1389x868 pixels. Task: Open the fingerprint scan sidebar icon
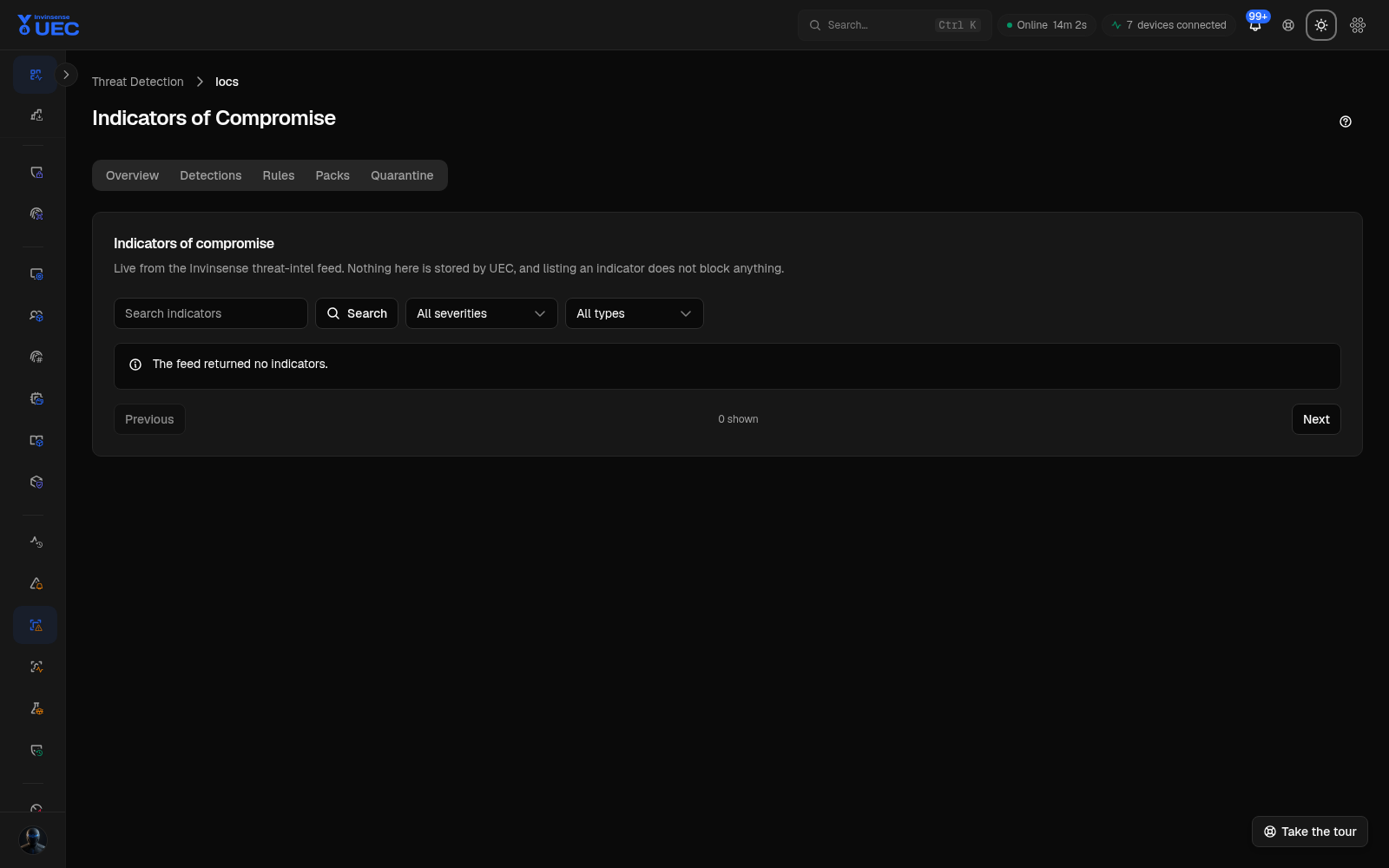[36, 214]
